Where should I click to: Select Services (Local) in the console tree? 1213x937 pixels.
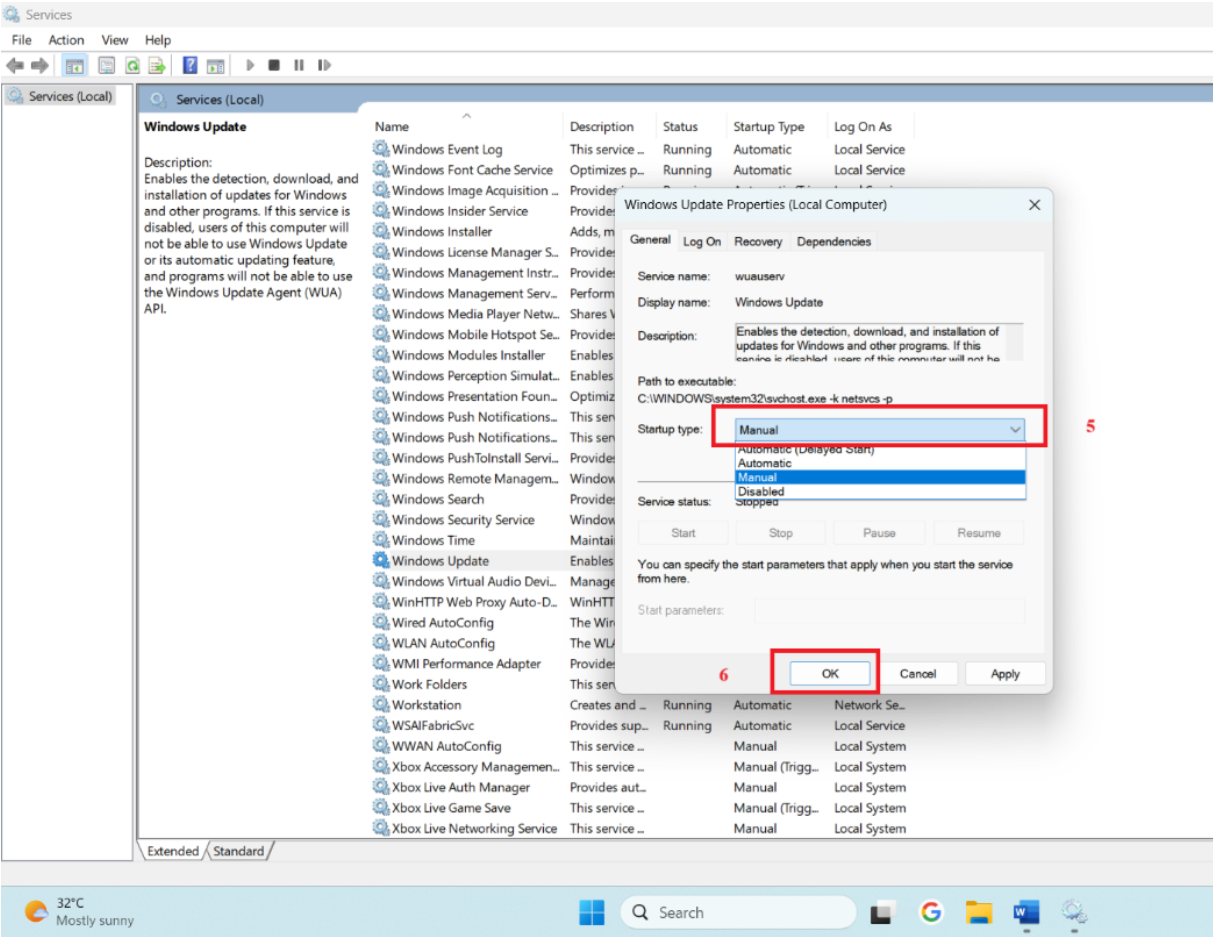(69, 96)
